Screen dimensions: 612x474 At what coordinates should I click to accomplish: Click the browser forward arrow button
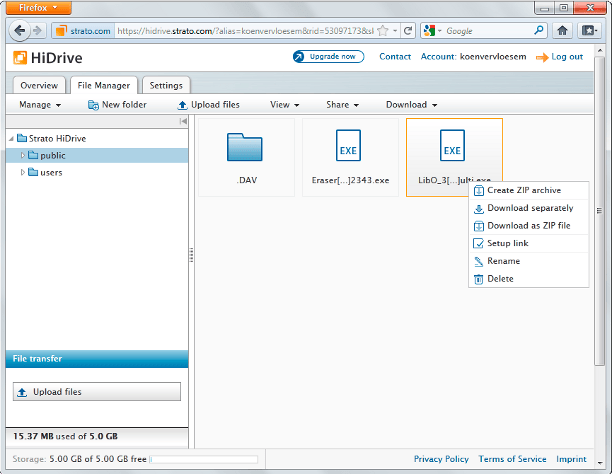pyautogui.click(x=37, y=30)
